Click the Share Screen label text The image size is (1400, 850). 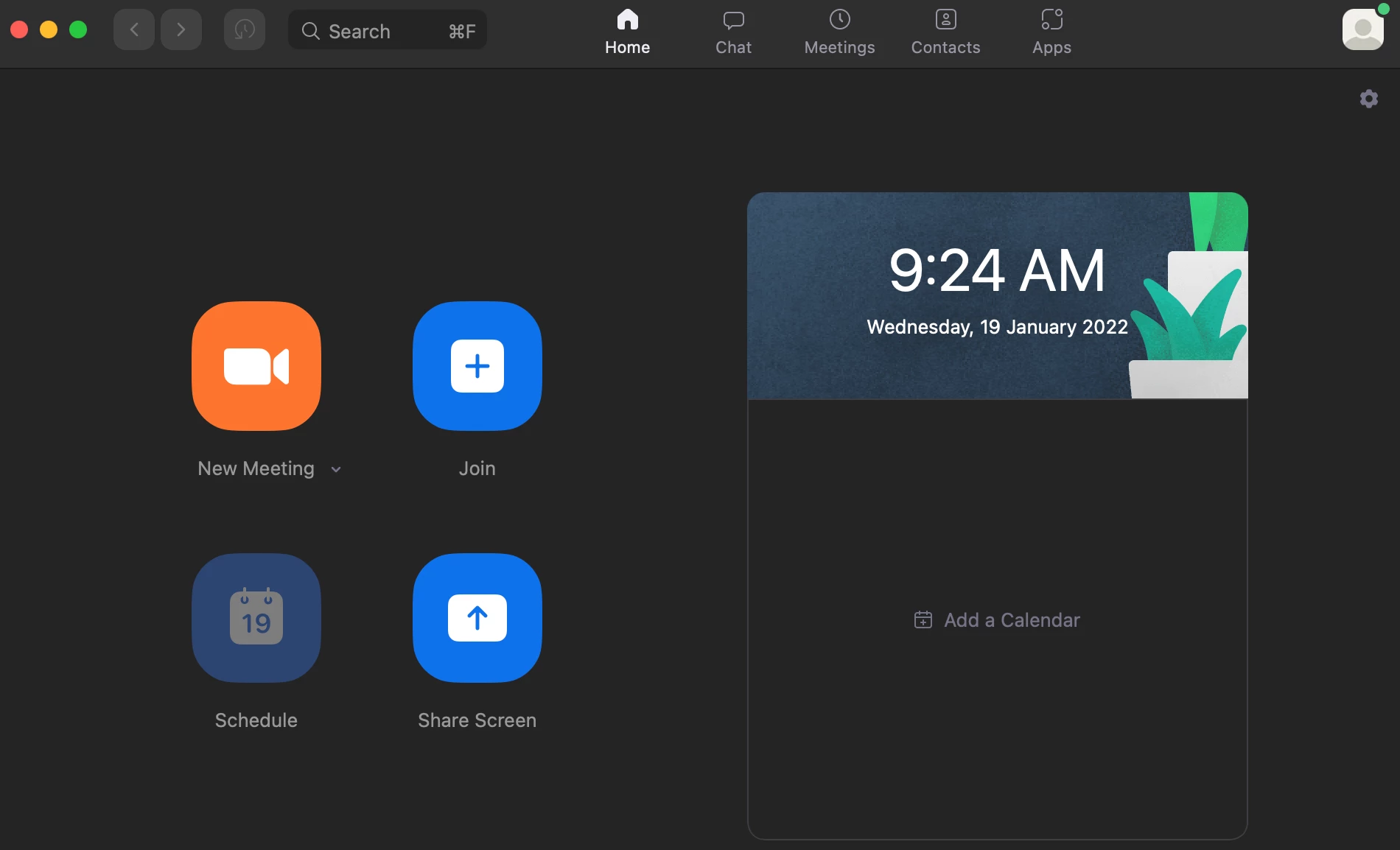tap(477, 720)
